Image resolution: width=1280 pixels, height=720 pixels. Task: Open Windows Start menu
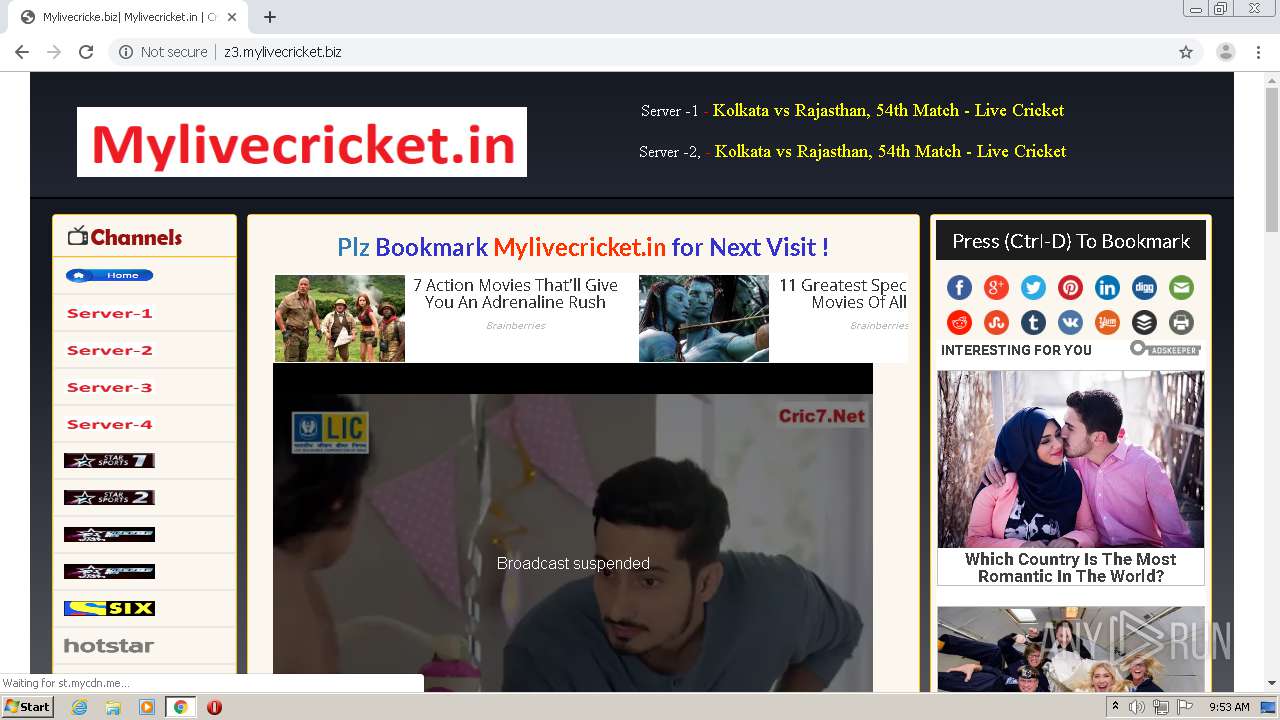[27, 707]
